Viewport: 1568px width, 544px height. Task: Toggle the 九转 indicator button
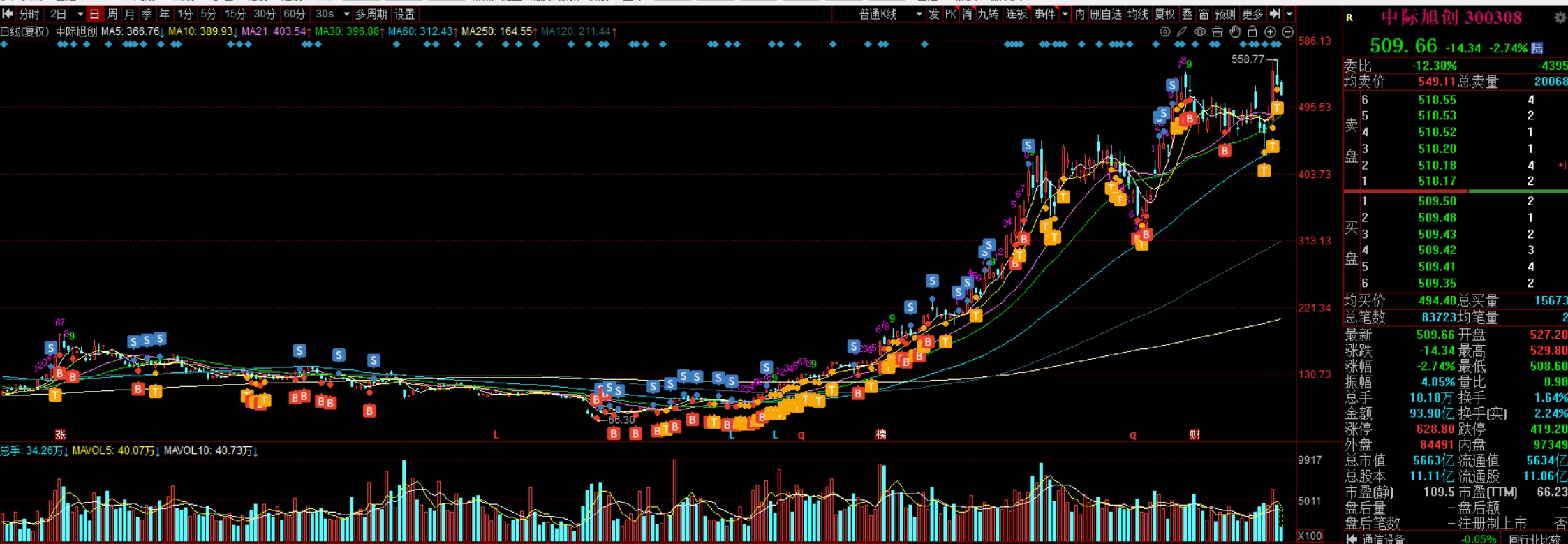coord(988,14)
